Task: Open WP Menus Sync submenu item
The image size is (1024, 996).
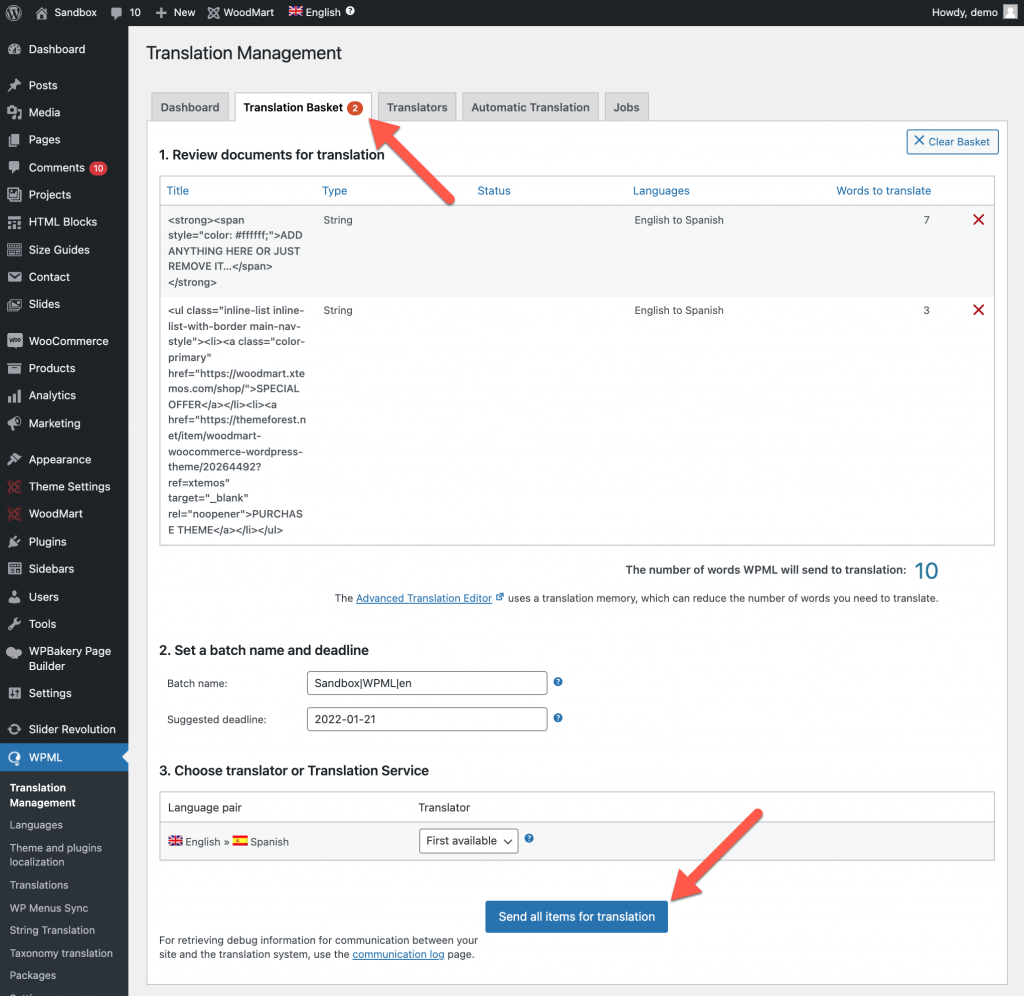Action: (x=49, y=908)
